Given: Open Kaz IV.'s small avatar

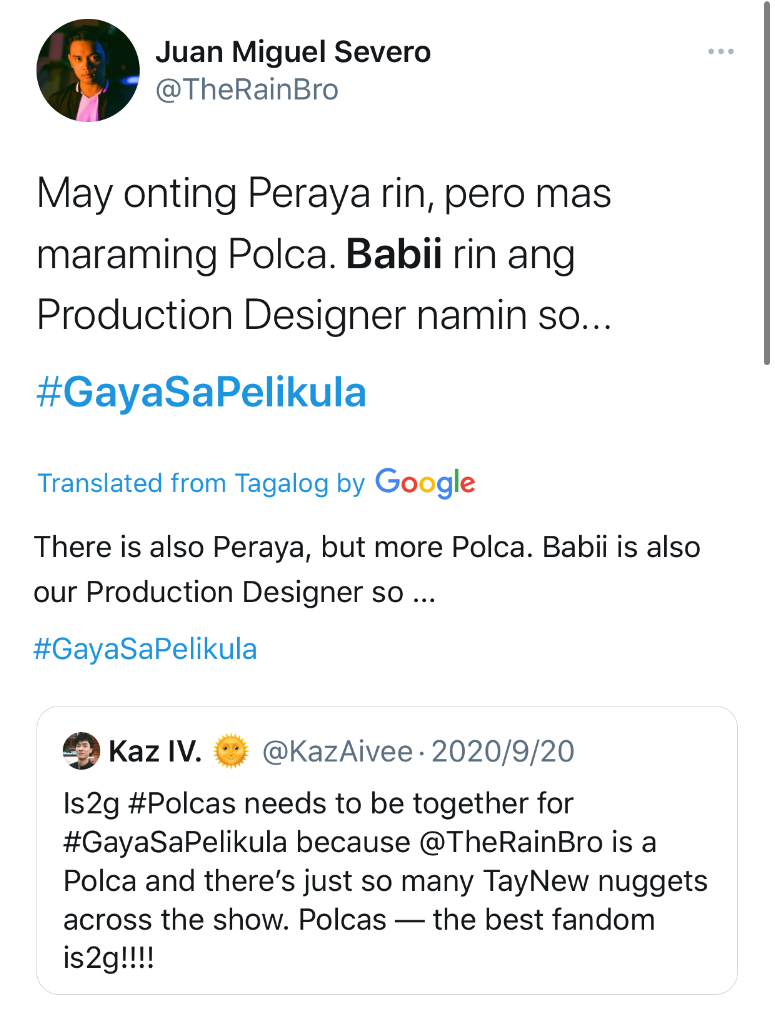Looking at the screenshot, I should coord(82,751).
